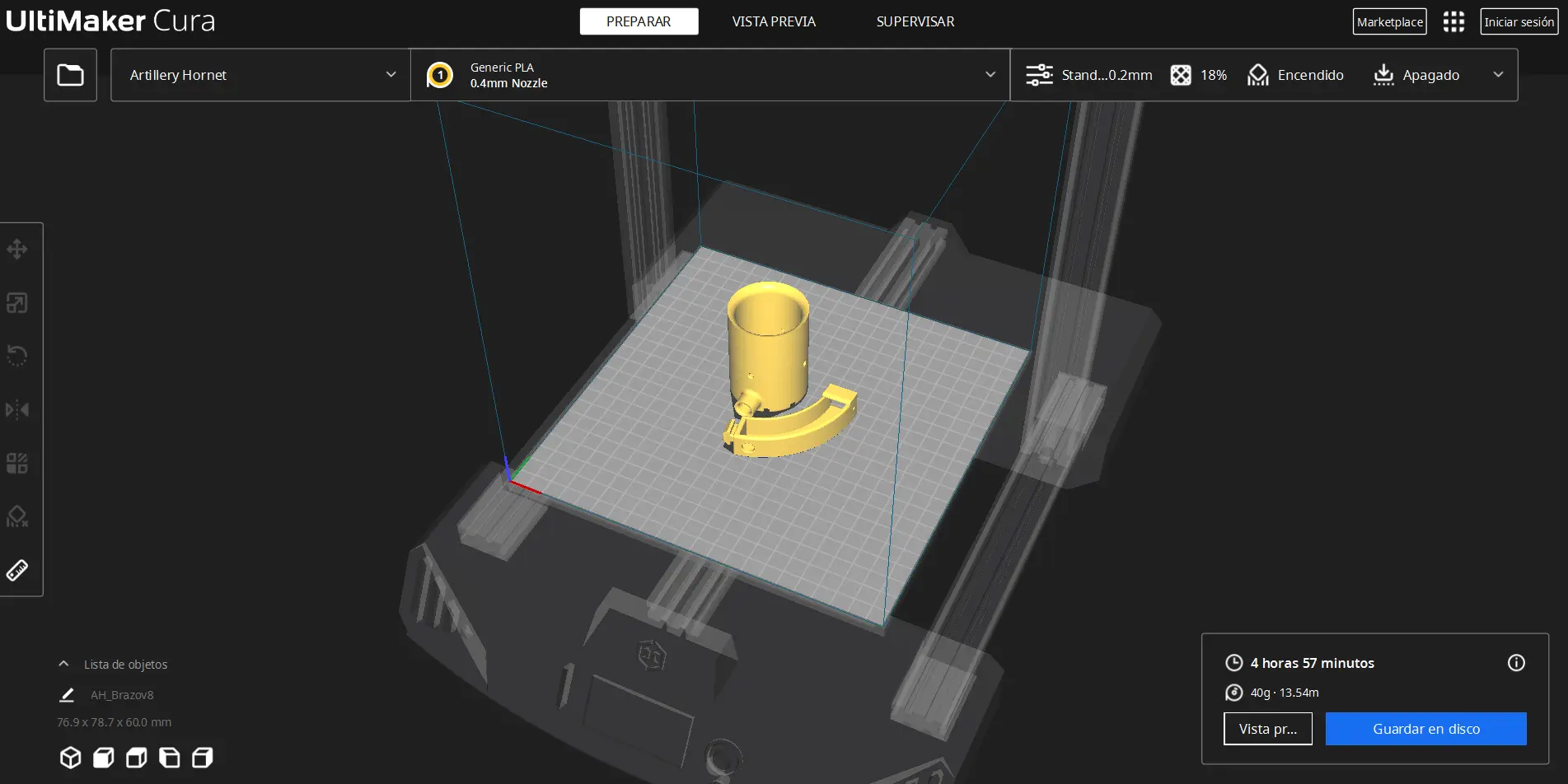Viewport: 1568px width, 784px height.
Task: Expand the print settings panel chevron
Action: click(x=1497, y=75)
